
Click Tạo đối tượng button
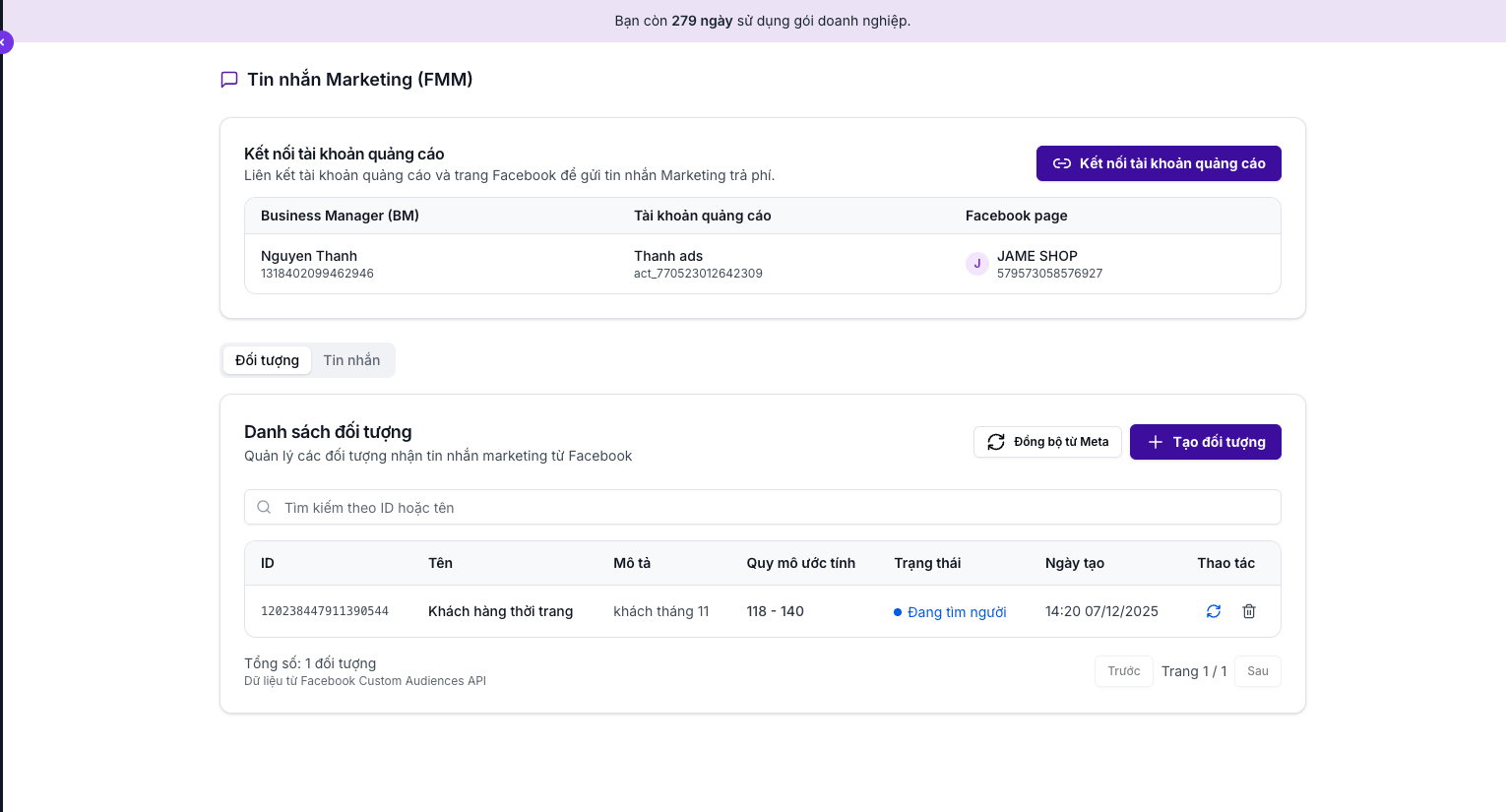1205,442
